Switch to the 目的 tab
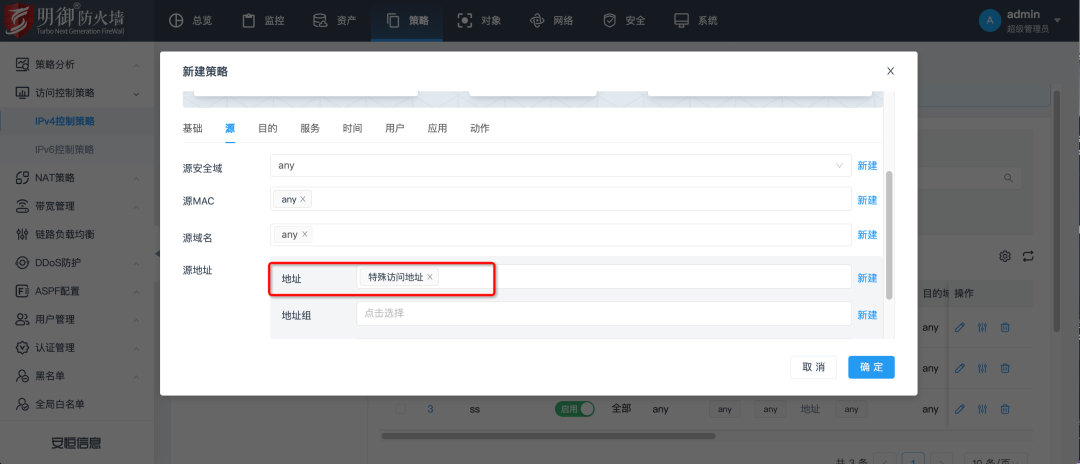 click(267, 129)
